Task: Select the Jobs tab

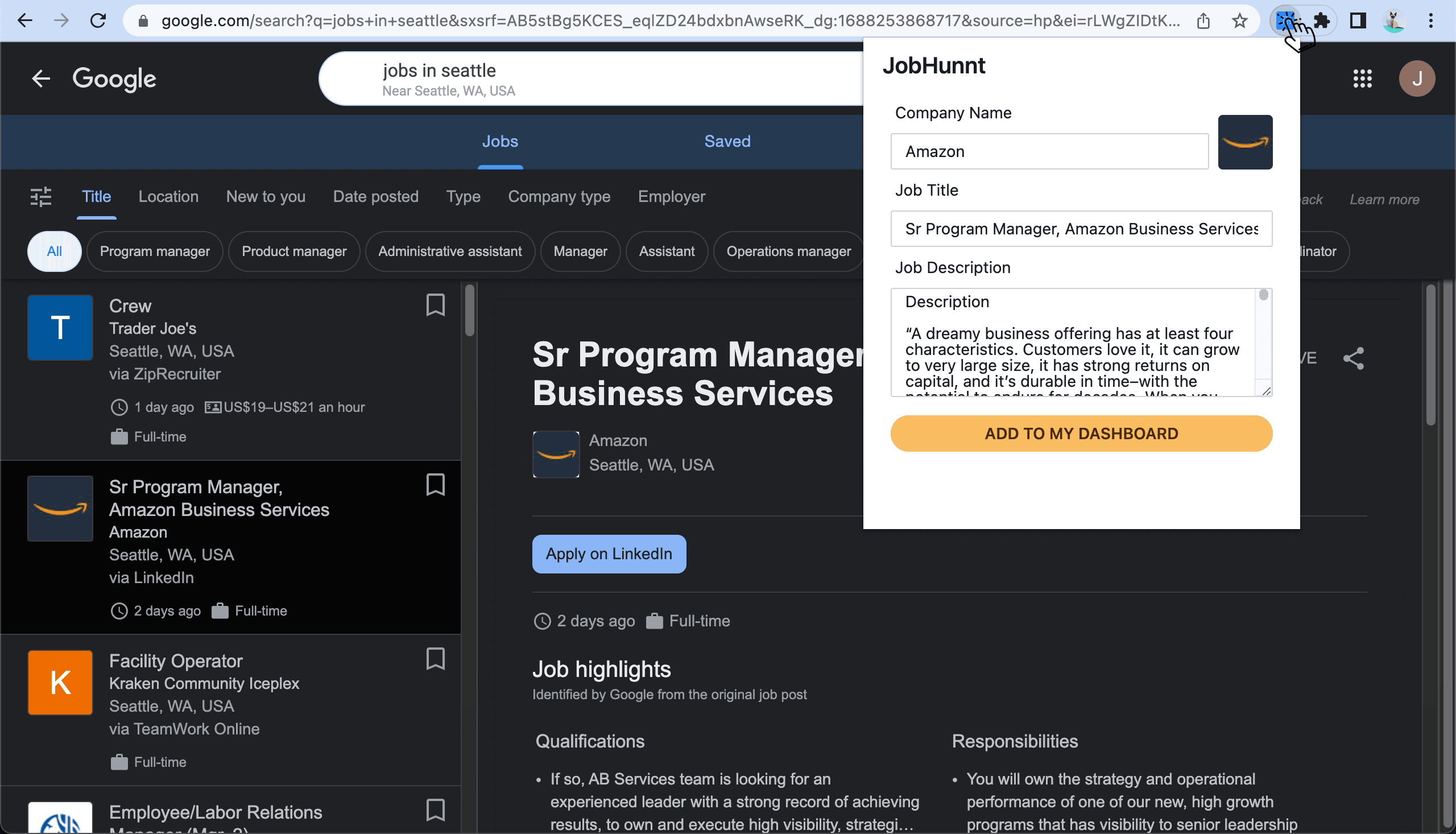Action: point(500,141)
